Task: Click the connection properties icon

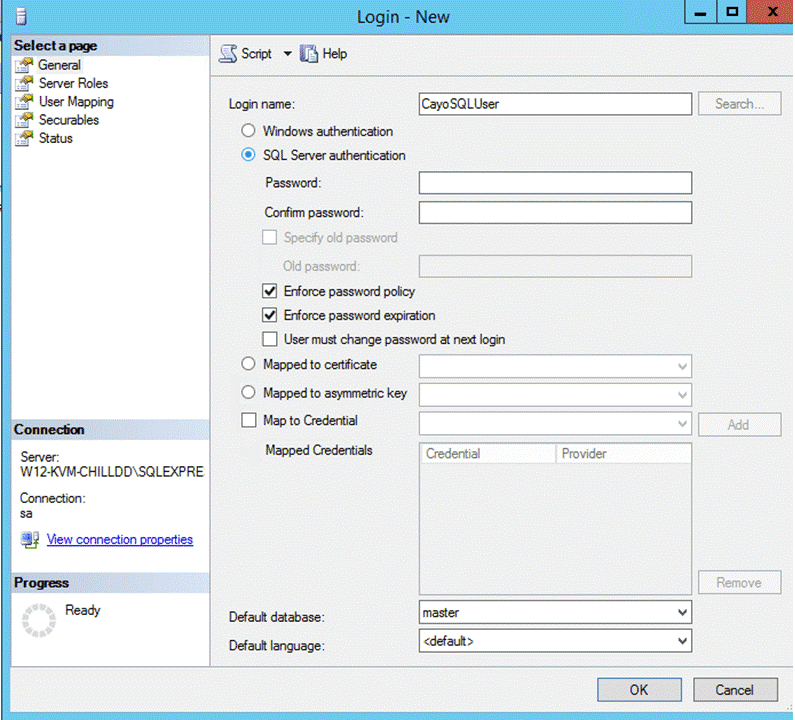Action: coord(30,539)
